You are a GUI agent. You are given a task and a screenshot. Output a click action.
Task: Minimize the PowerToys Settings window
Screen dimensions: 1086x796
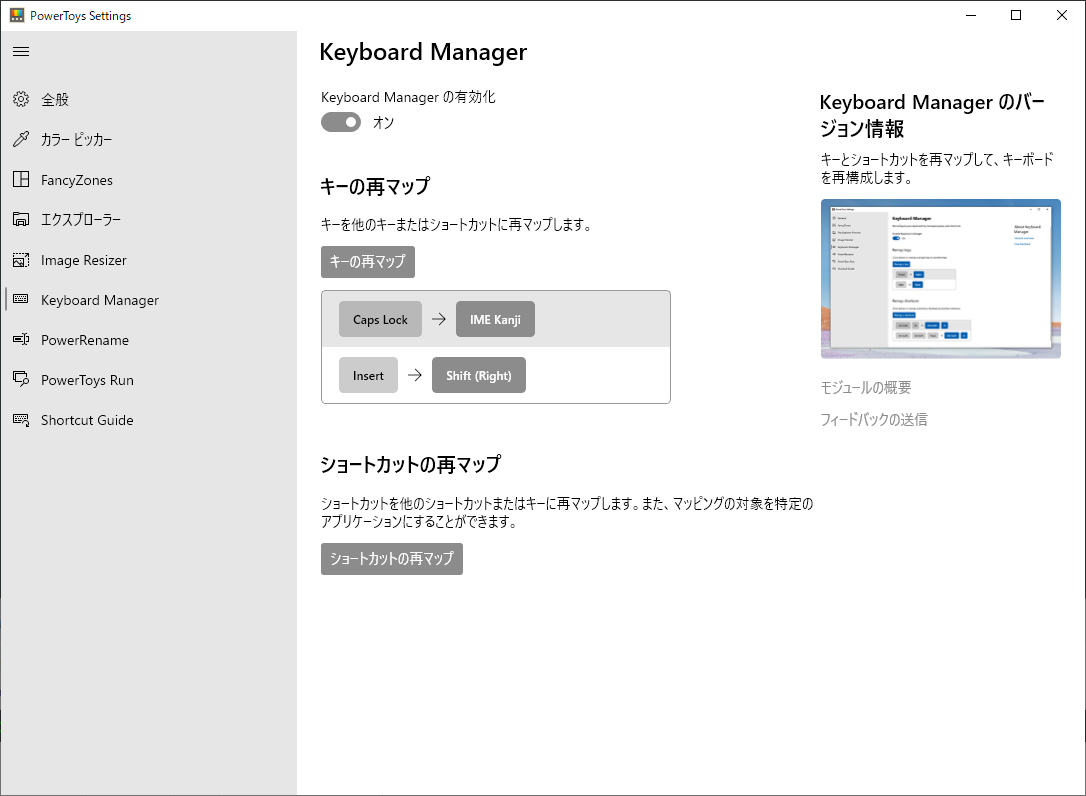pyautogui.click(x=971, y=15)
